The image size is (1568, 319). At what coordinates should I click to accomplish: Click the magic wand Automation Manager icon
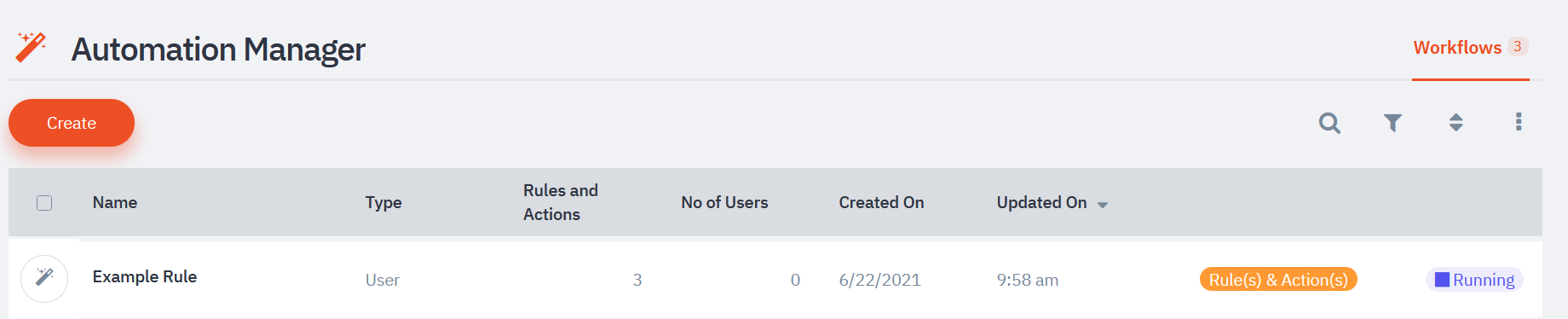click(x=31, y=47)
